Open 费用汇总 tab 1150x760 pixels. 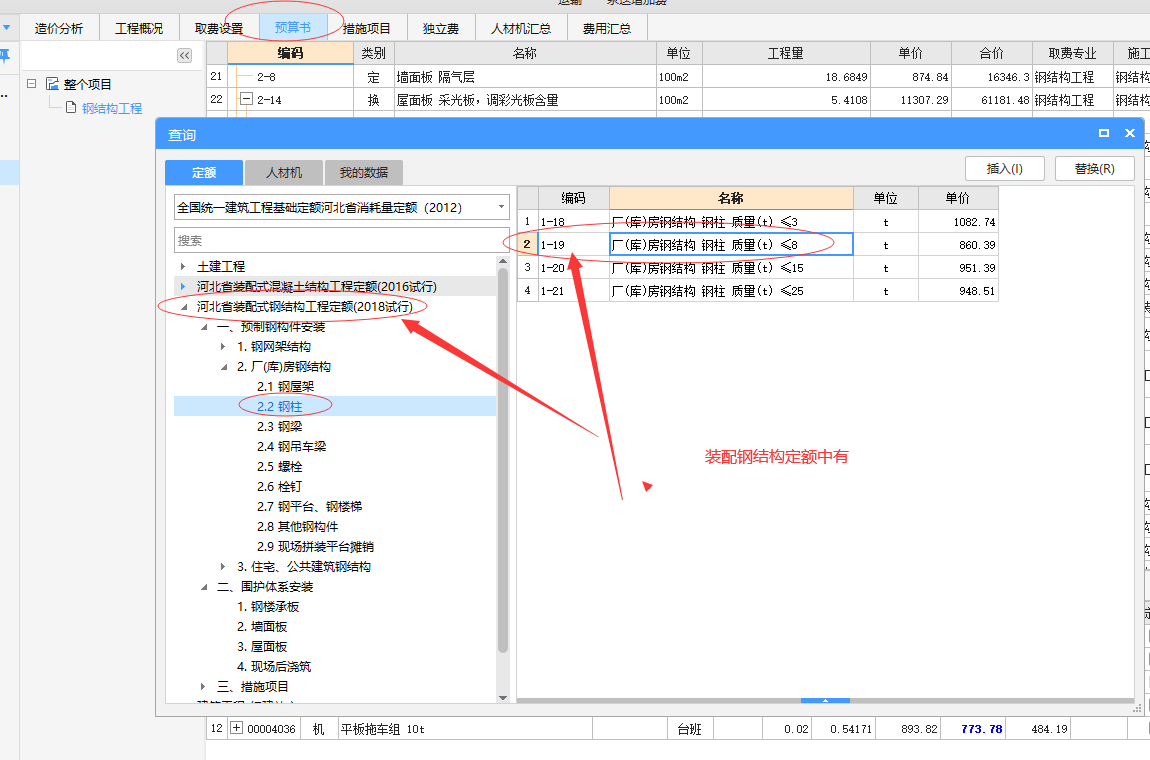[607, 29]
